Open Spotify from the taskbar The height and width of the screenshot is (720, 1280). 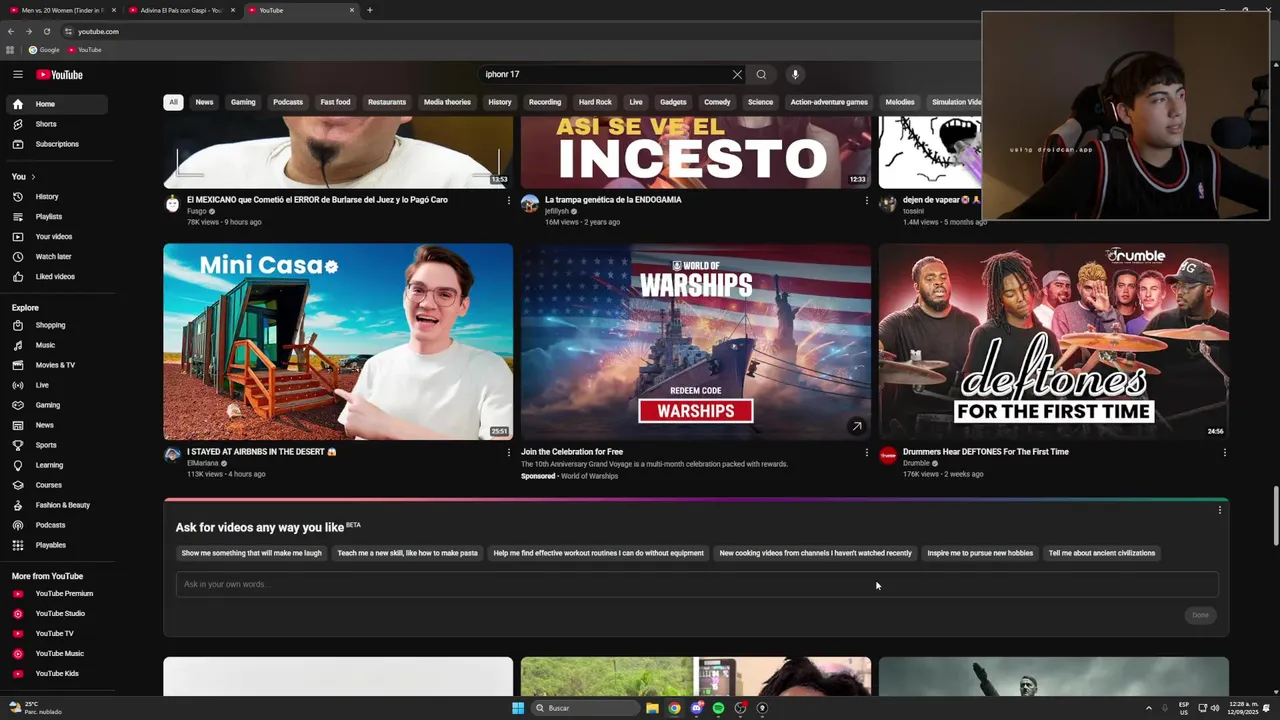(718, 708)
